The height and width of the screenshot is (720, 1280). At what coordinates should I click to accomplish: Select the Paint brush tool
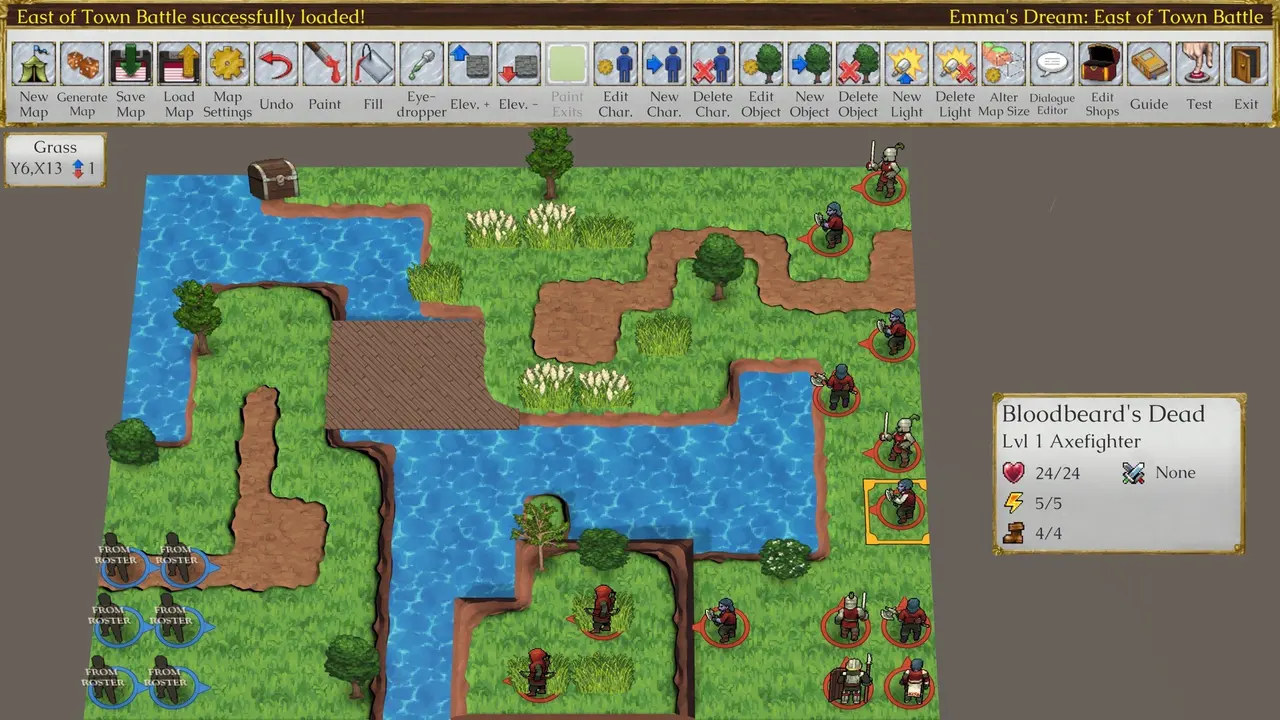324,64
